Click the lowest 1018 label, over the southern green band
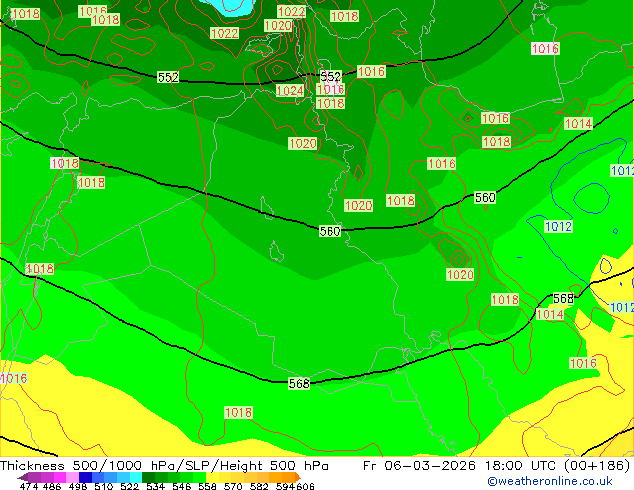The image size is (634, 490). [x=239, y=412]
